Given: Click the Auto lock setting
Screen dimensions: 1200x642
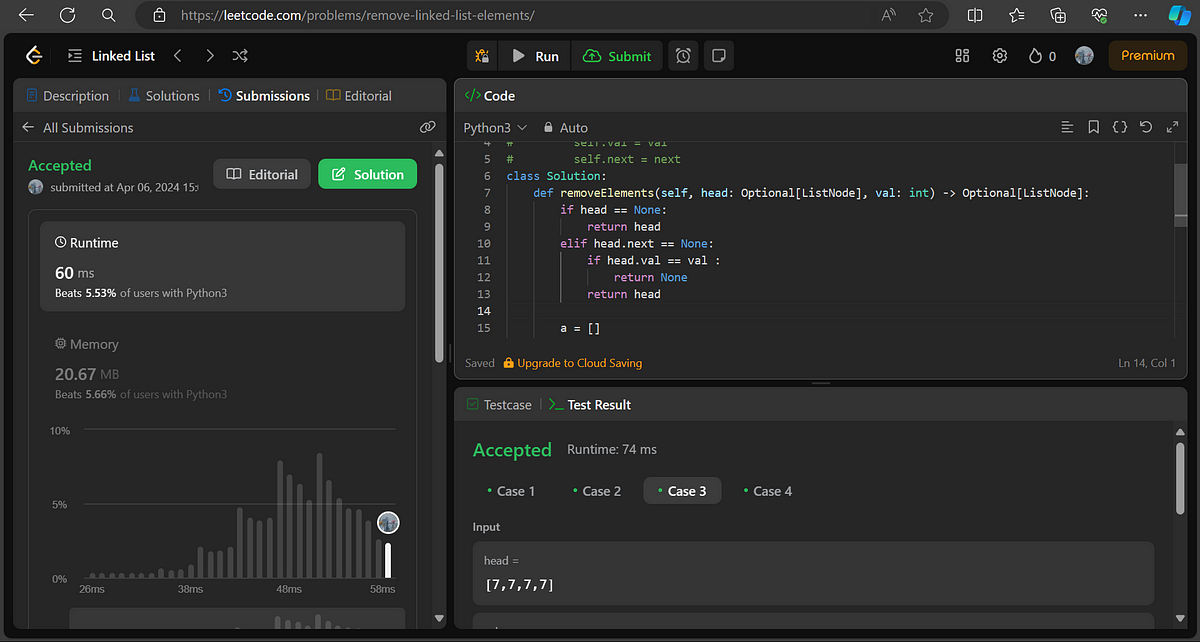Looking at the screenshot, I should point(565,128).
